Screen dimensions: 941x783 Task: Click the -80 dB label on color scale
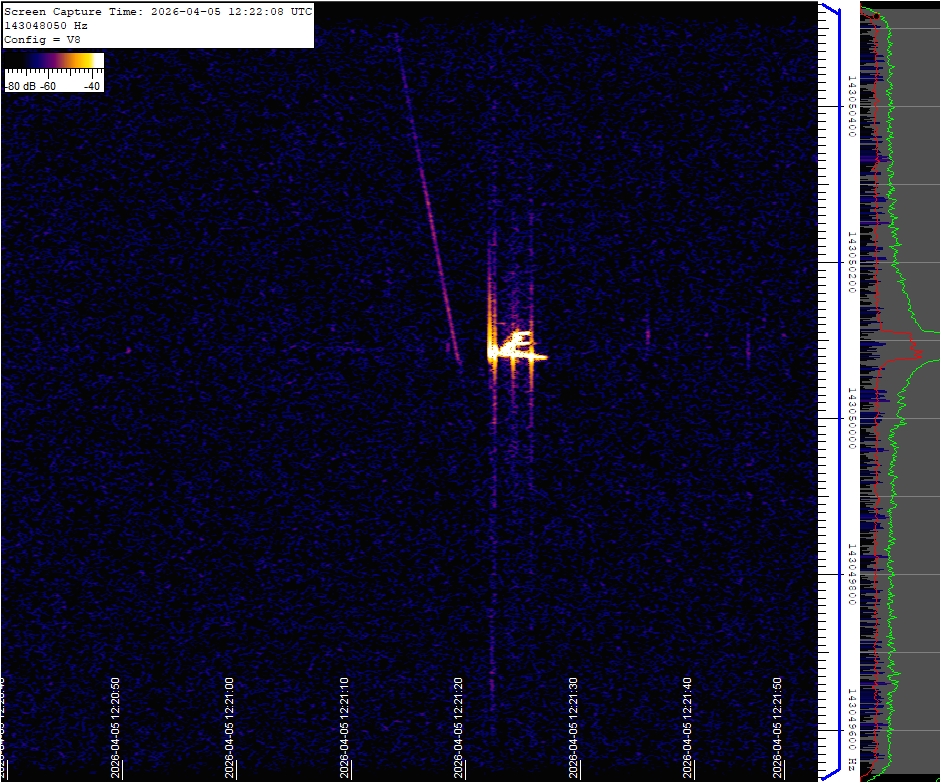18,86
